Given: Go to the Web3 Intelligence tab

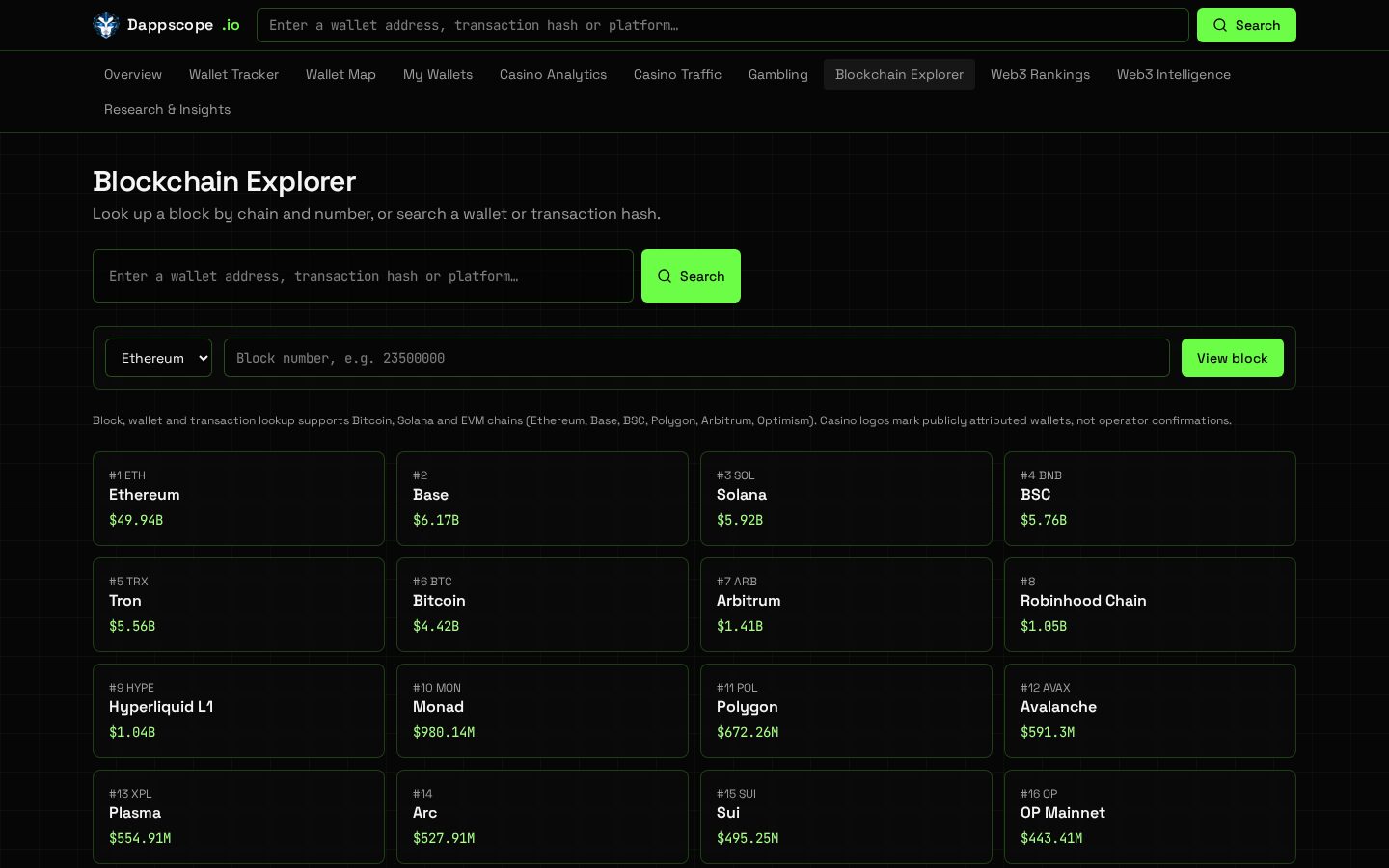Looking at the screenshot, I should click(x=1174, y=74).
